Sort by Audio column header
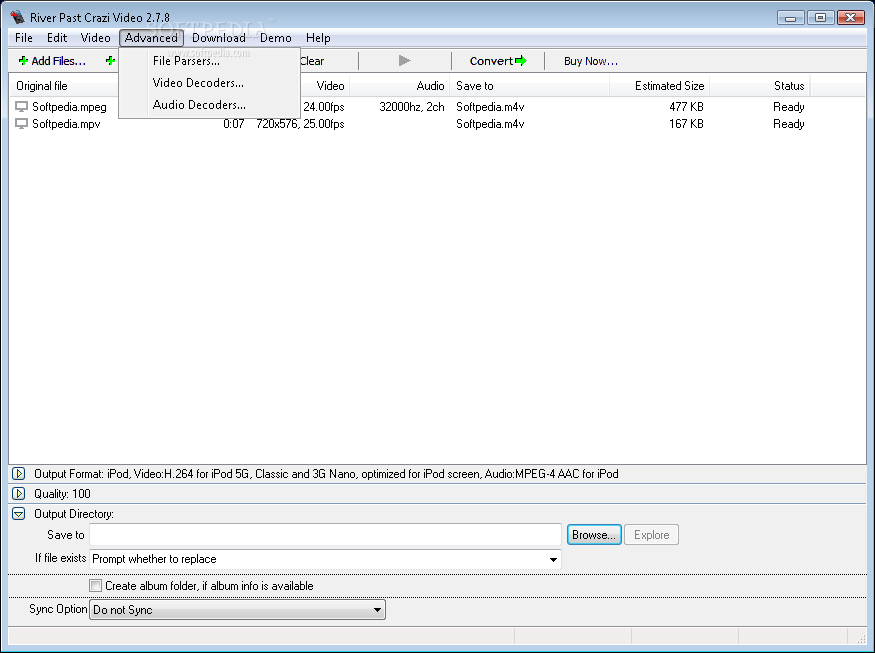 (x=400, y=86)
